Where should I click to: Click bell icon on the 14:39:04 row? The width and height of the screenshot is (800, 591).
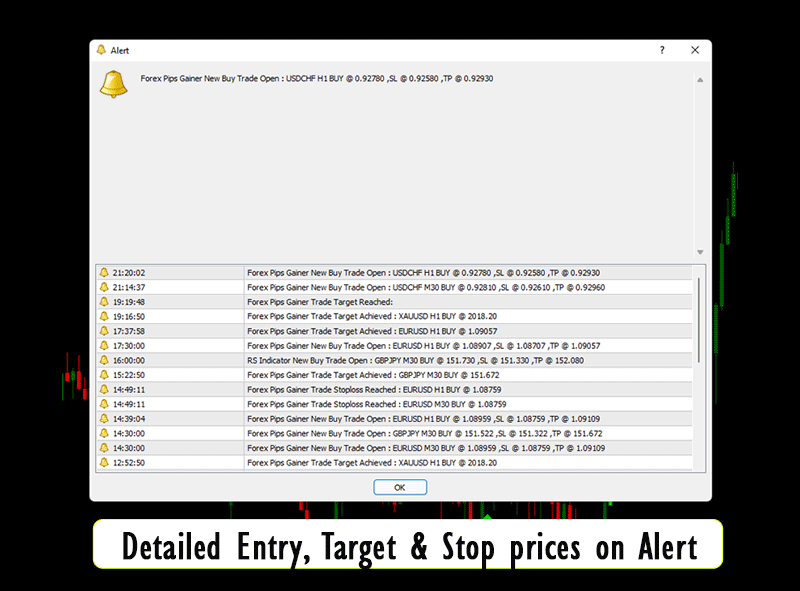point(104,419)
